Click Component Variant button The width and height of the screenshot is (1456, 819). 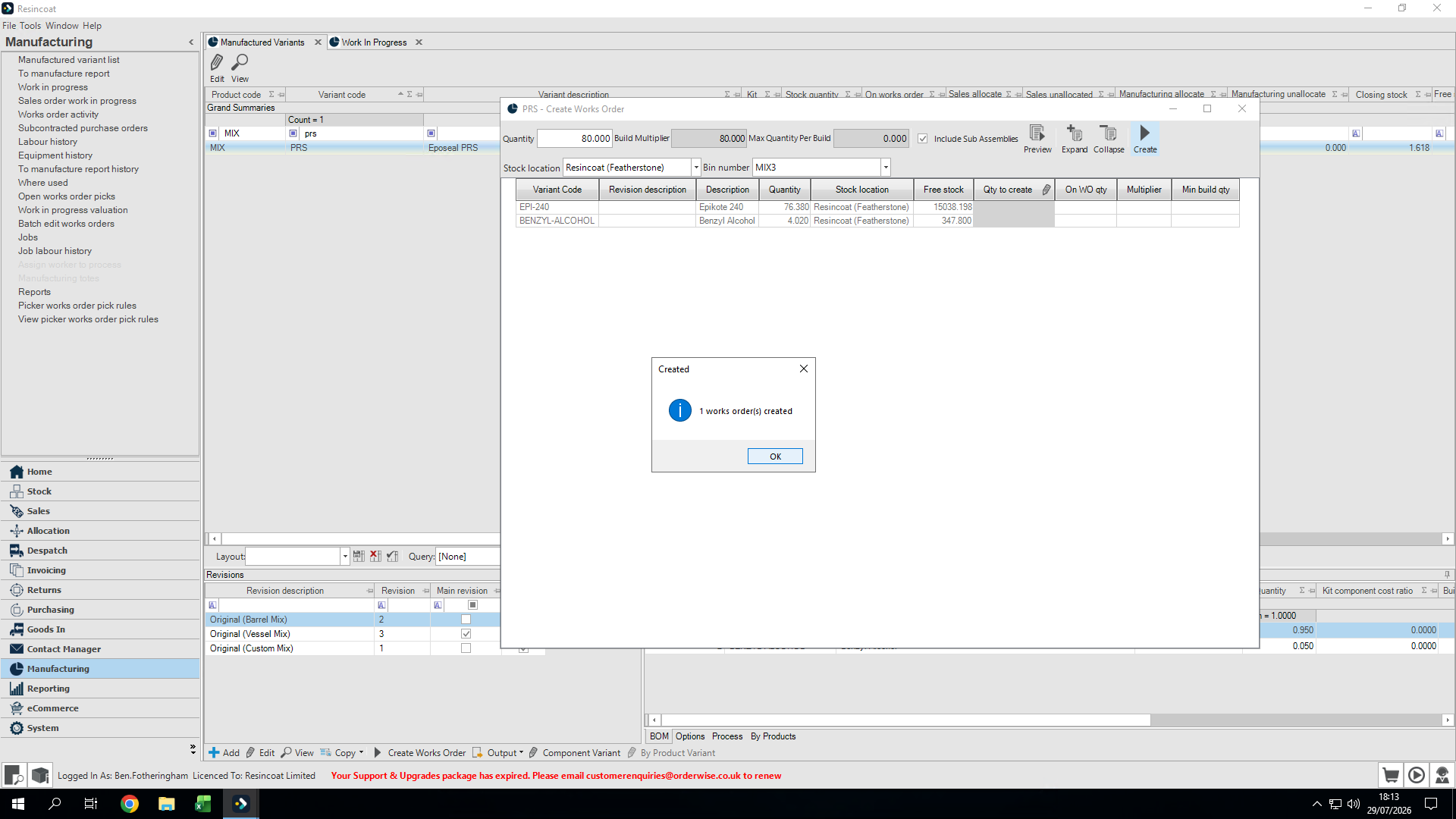coord(575,753)
